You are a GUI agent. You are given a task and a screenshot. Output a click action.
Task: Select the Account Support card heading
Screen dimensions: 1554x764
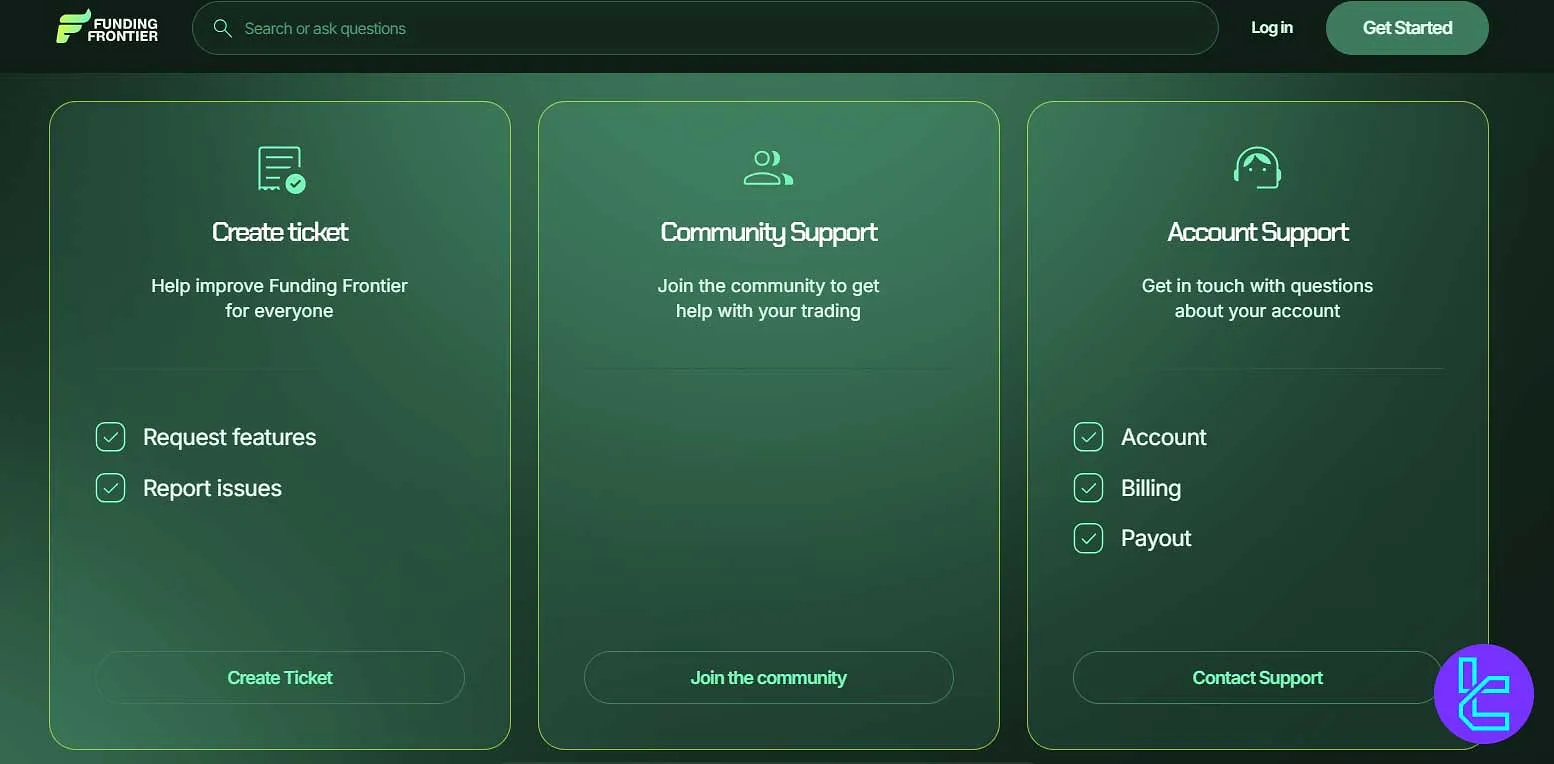[1257, 232]
